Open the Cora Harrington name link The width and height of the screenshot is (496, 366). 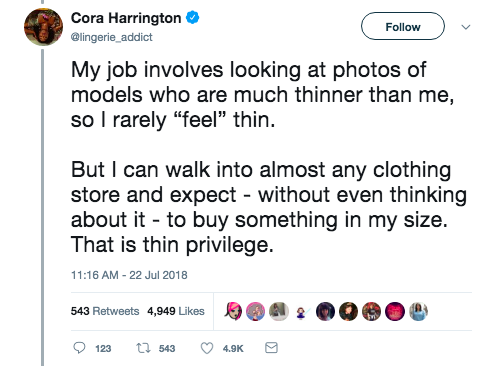tap(126, 18)
